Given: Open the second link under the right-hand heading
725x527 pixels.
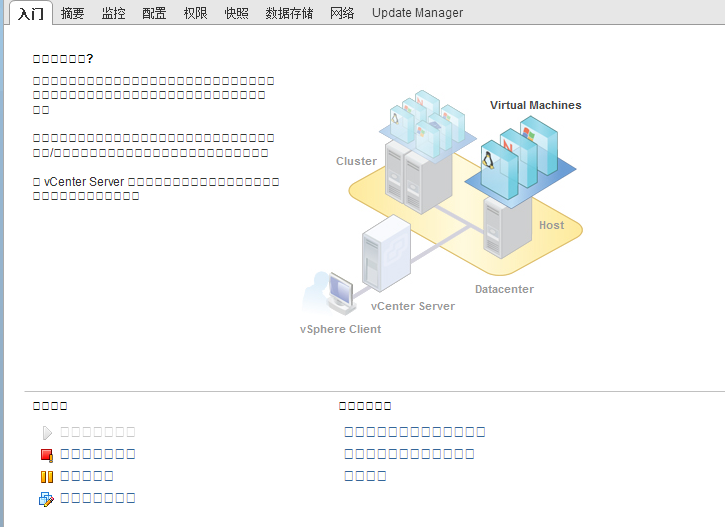Looking at the screenshot, I should click(x=409, y=454).
